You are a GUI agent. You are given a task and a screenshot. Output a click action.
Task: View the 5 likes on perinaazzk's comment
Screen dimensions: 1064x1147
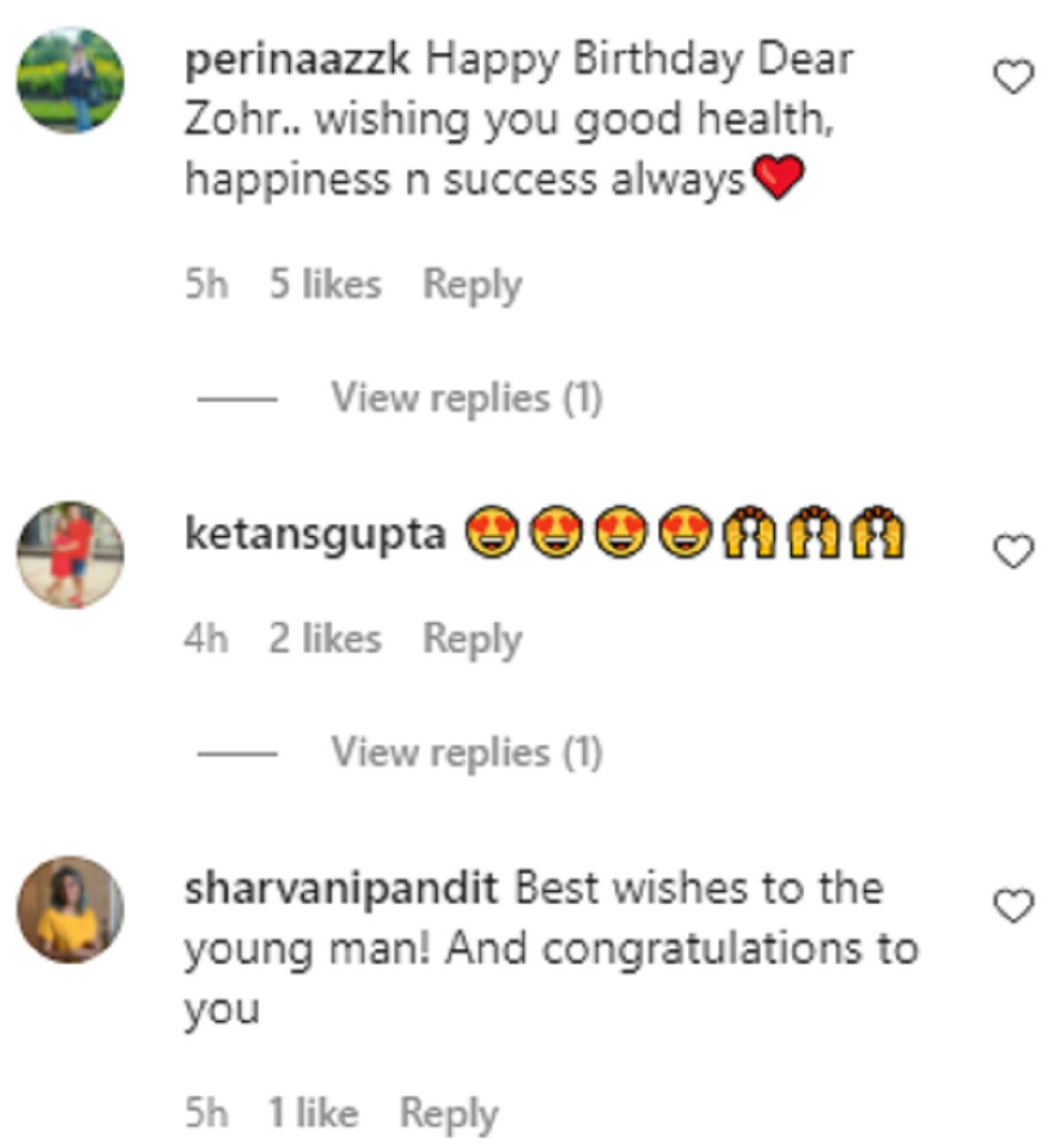pos(325,285)
